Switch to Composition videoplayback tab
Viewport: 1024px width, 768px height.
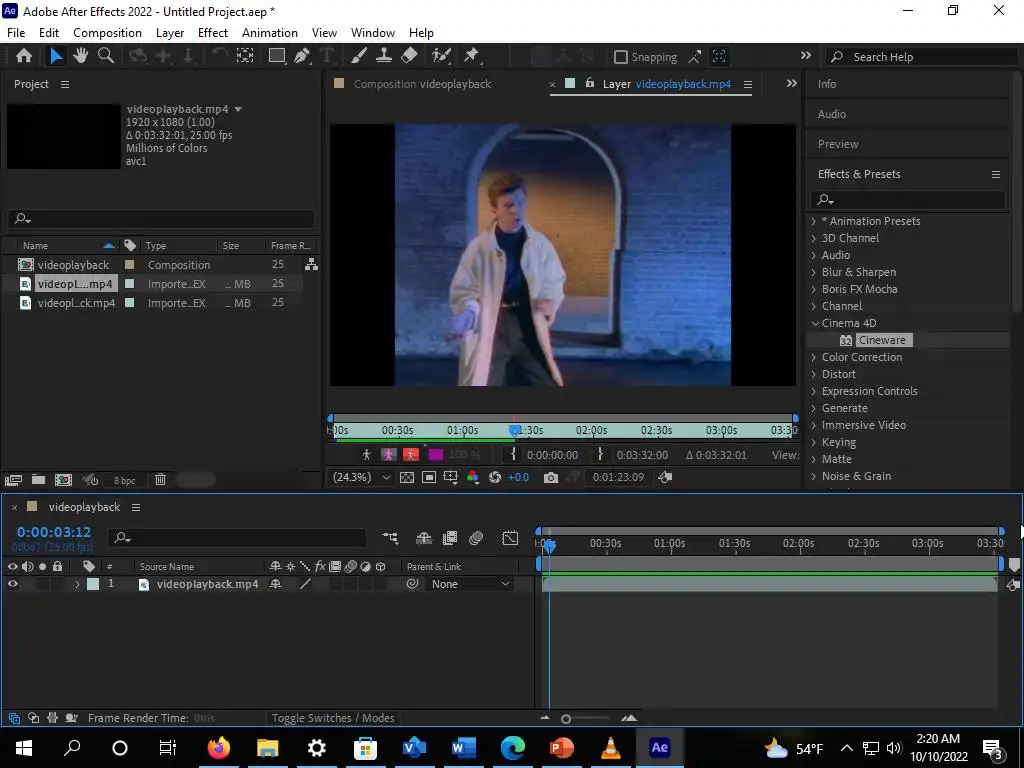pyautogui.click(x=422, y=84)
